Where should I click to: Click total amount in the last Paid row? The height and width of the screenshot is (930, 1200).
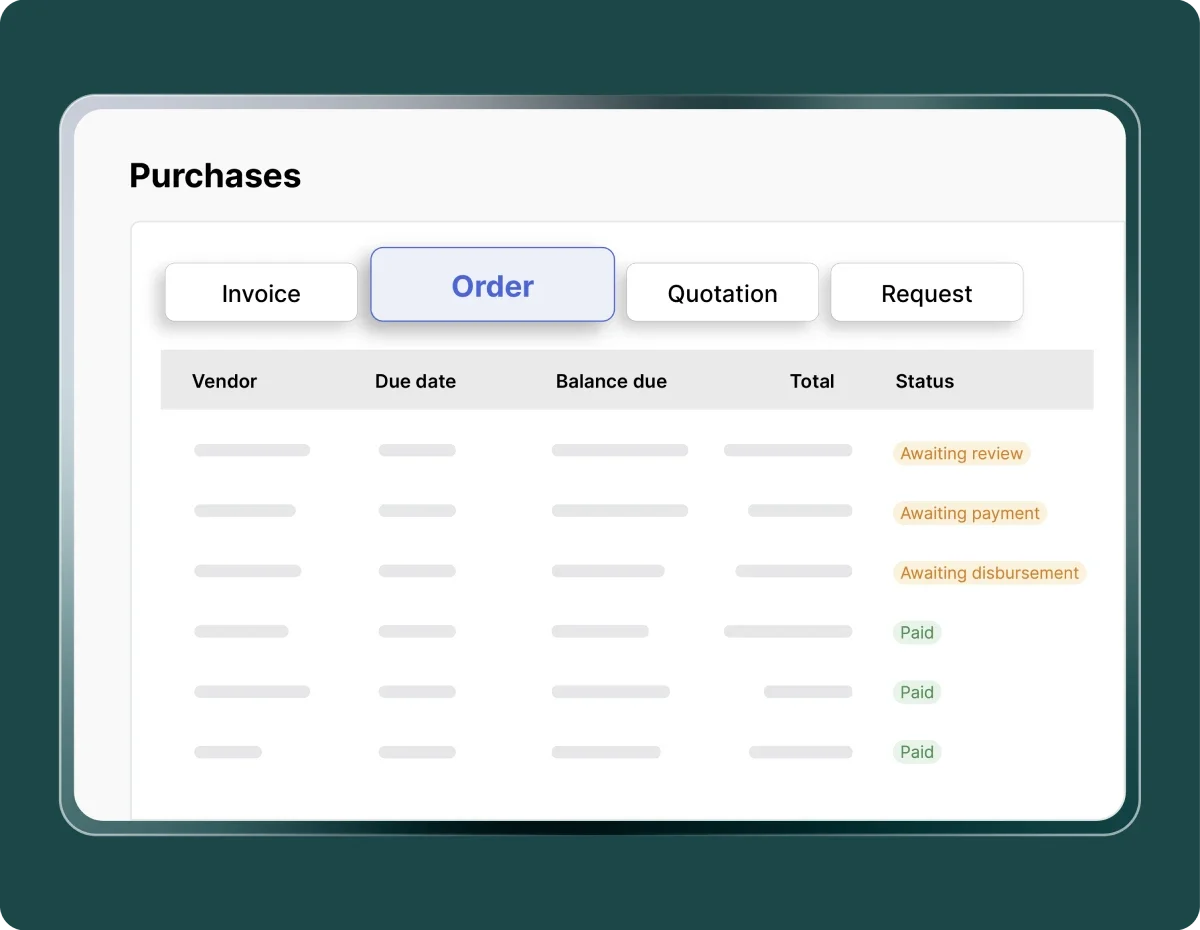800,752
